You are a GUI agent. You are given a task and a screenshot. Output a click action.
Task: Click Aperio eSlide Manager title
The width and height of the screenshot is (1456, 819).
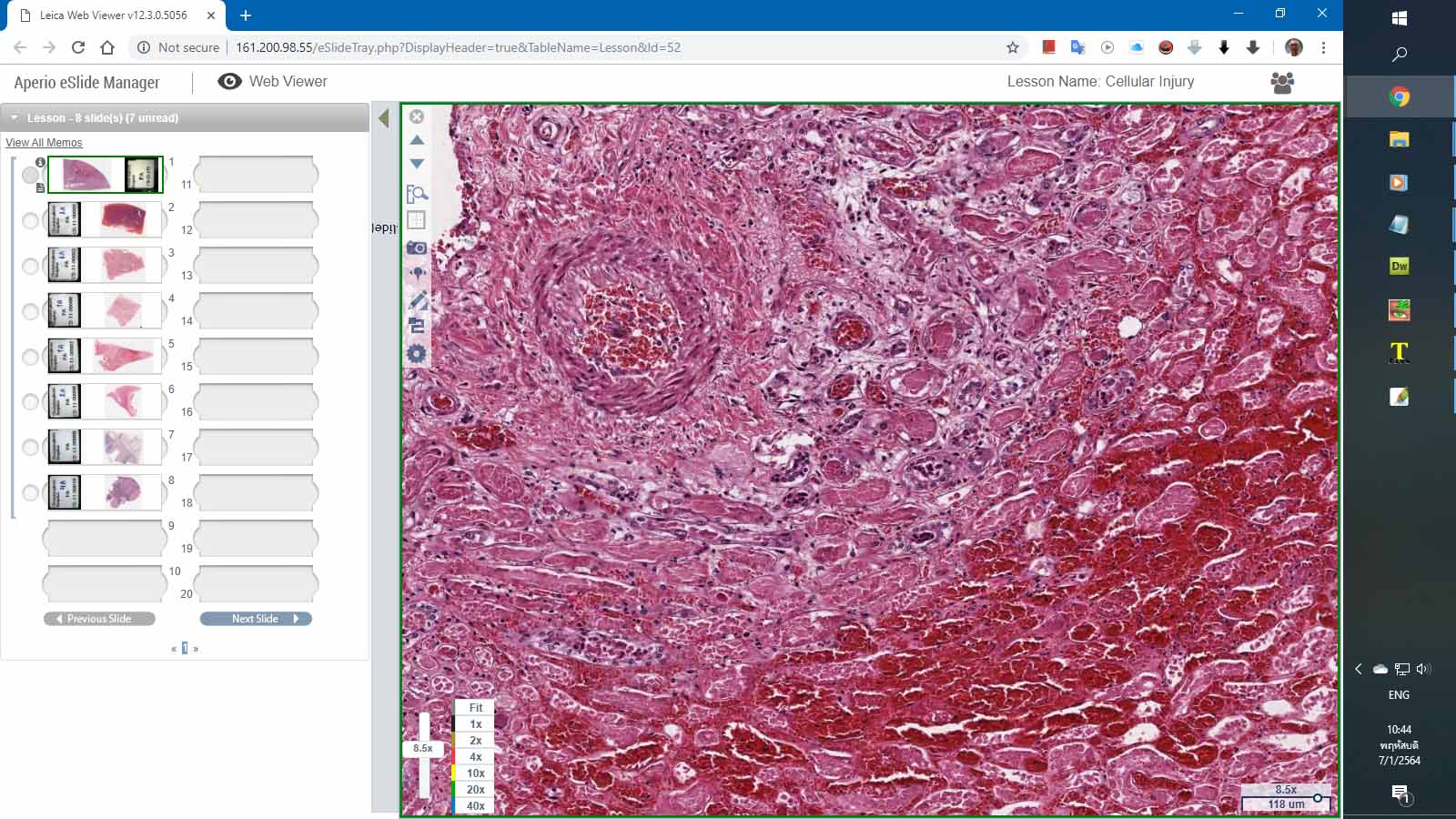86,82
